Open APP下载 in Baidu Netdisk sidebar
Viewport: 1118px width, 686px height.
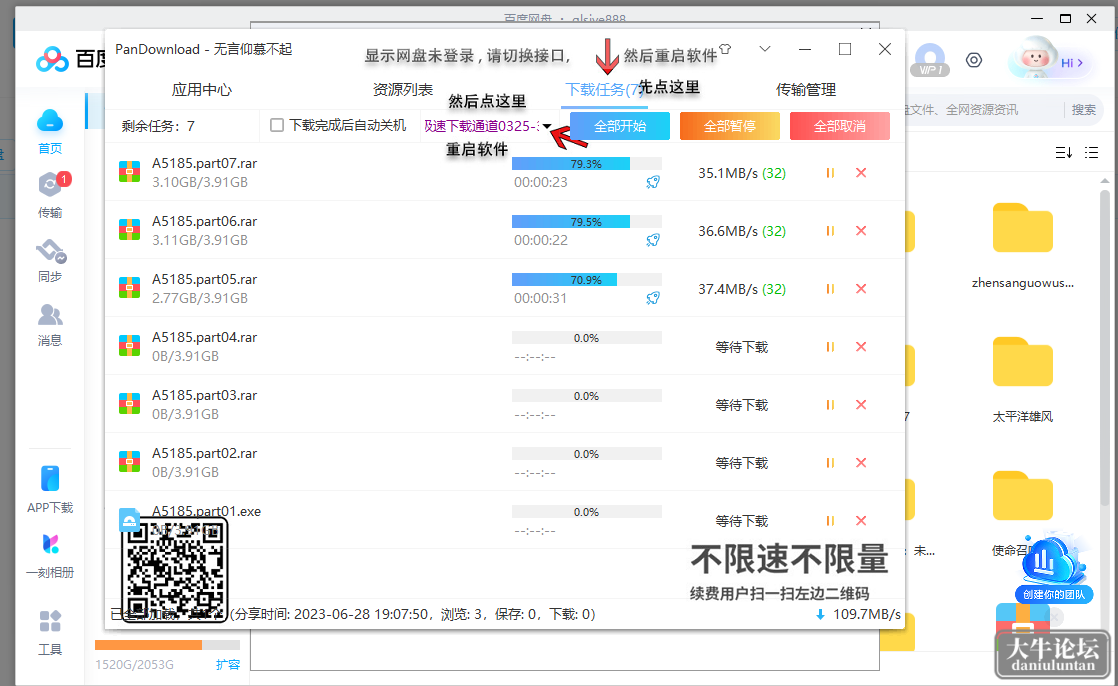coord(50,489)
